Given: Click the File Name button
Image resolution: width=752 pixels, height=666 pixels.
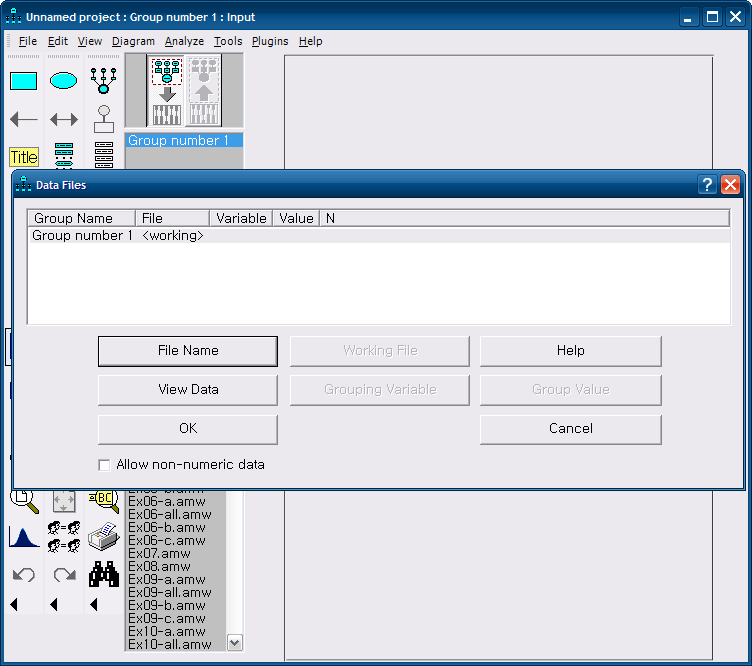Looking at the screenshot, I should pyautogui.click(x=188, y=351).
